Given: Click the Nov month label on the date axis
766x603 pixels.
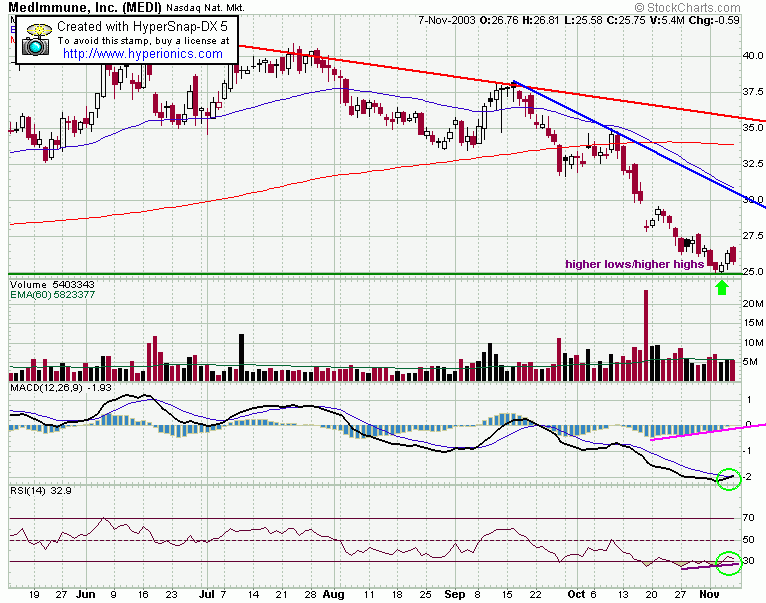Looking at the screenshot, I should pos(709,594).
